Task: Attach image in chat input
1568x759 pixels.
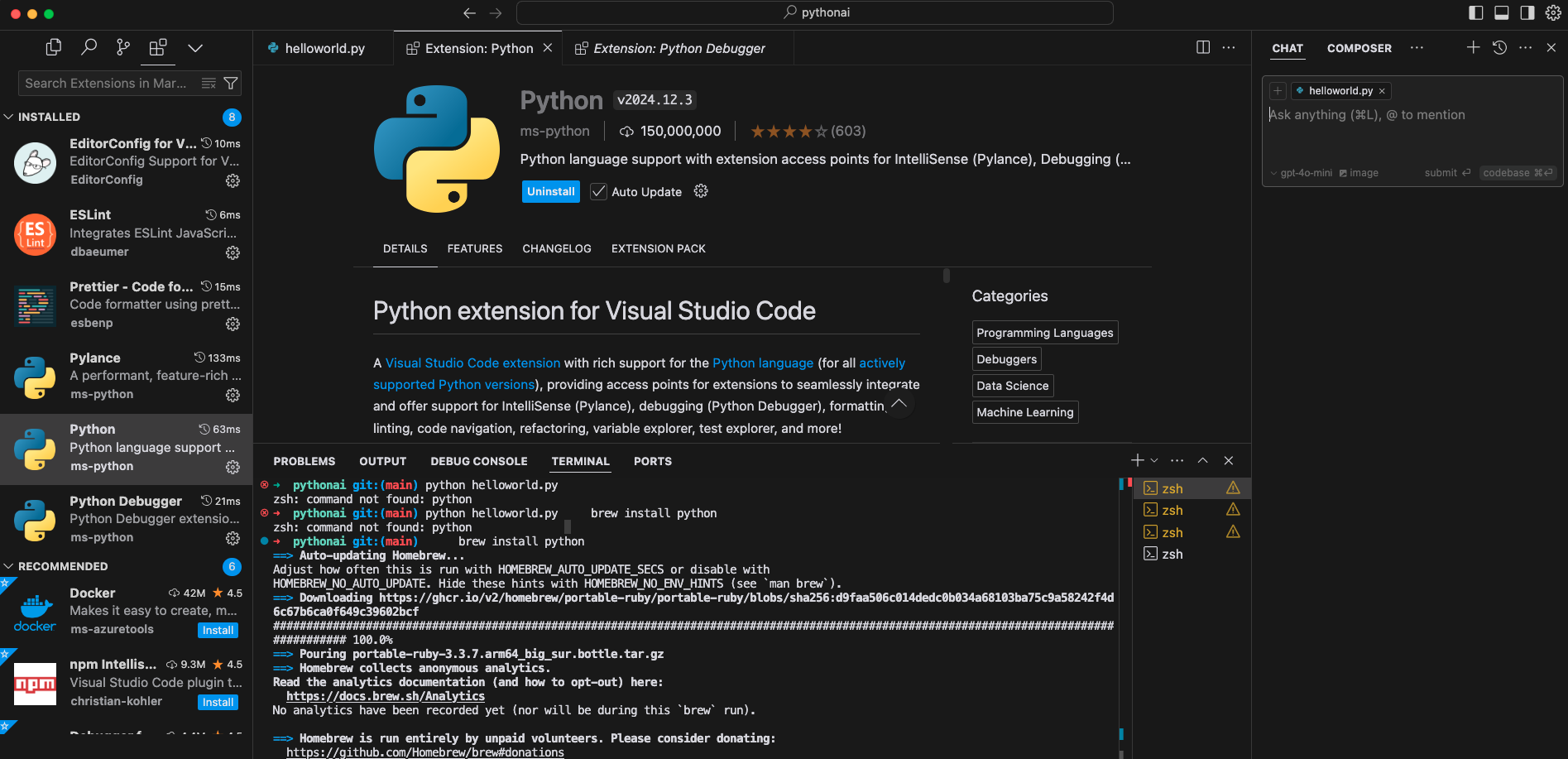Action: point(1359,173)
